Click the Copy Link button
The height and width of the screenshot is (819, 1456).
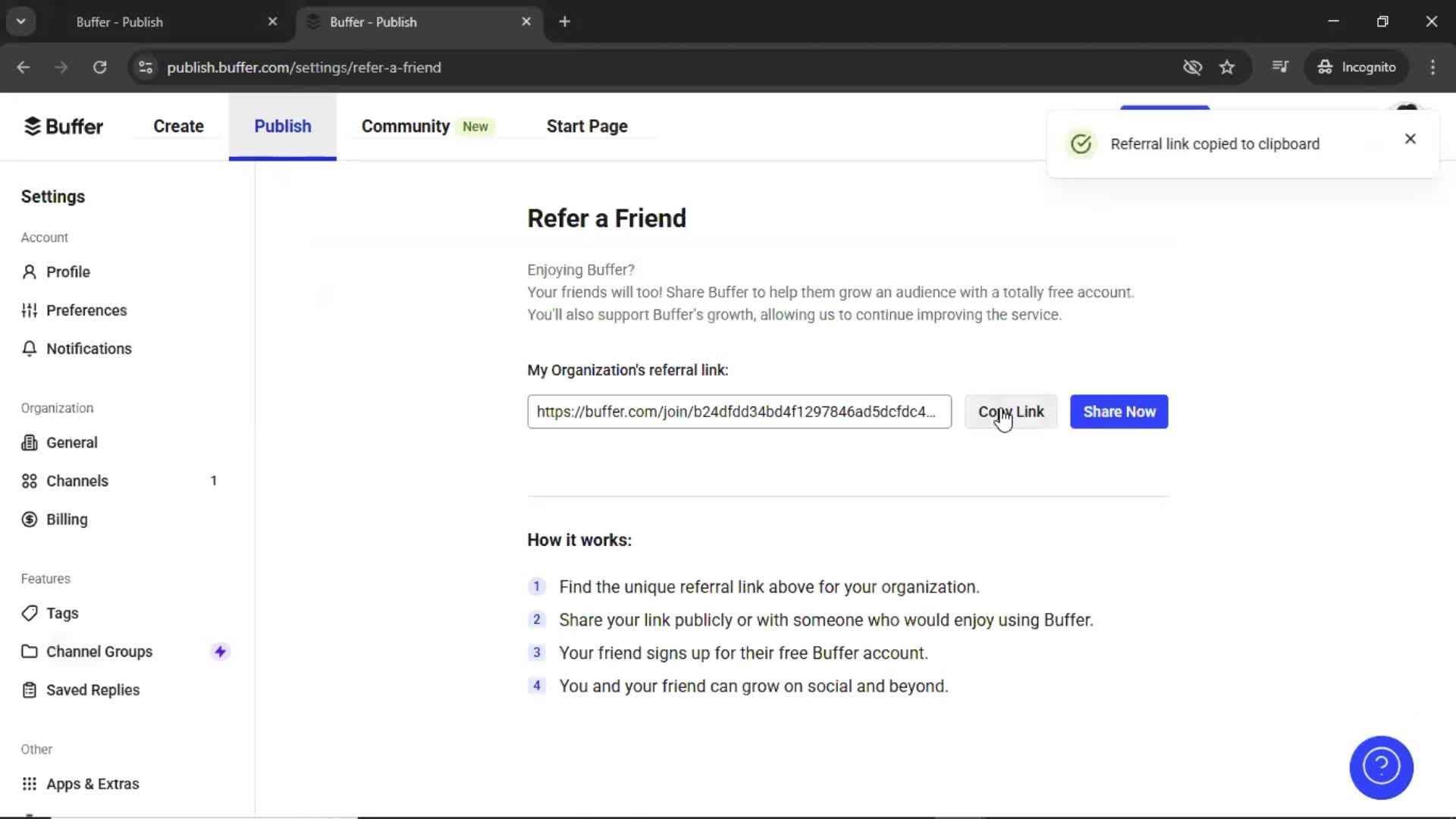pyautogui.click(x=1011, y=412)
